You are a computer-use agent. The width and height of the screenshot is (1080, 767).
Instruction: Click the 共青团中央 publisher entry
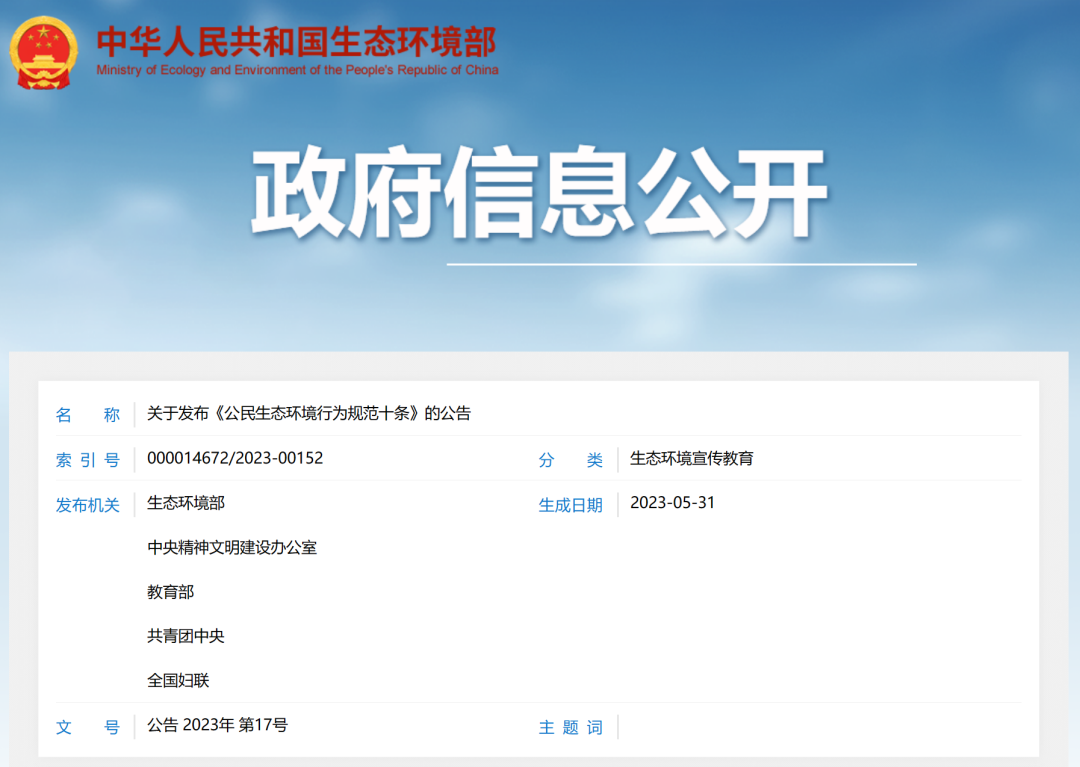tap(184, 636)
